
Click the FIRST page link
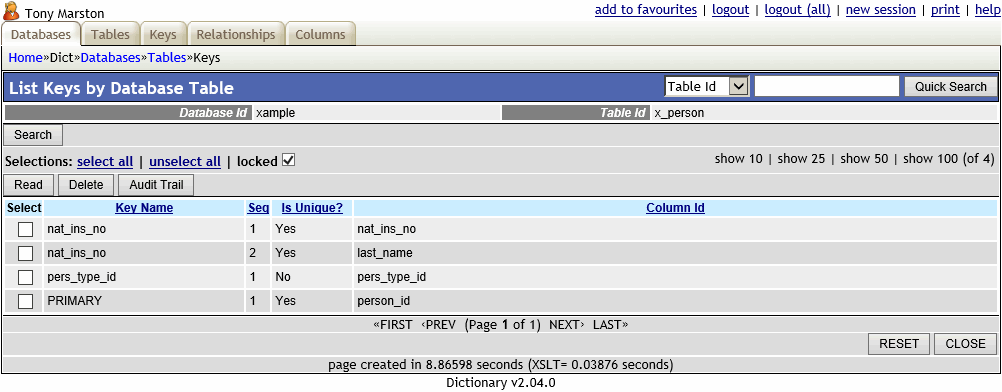[x=392, y=325]
